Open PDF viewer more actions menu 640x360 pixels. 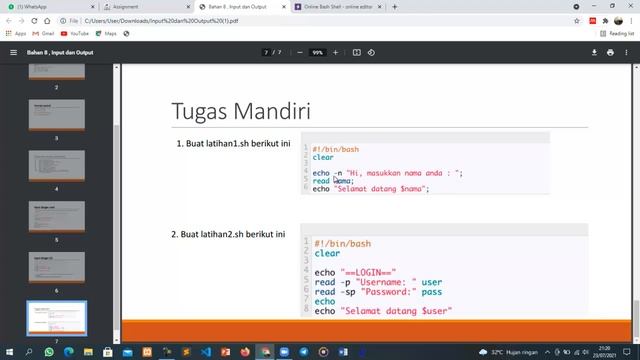point(626,53)
